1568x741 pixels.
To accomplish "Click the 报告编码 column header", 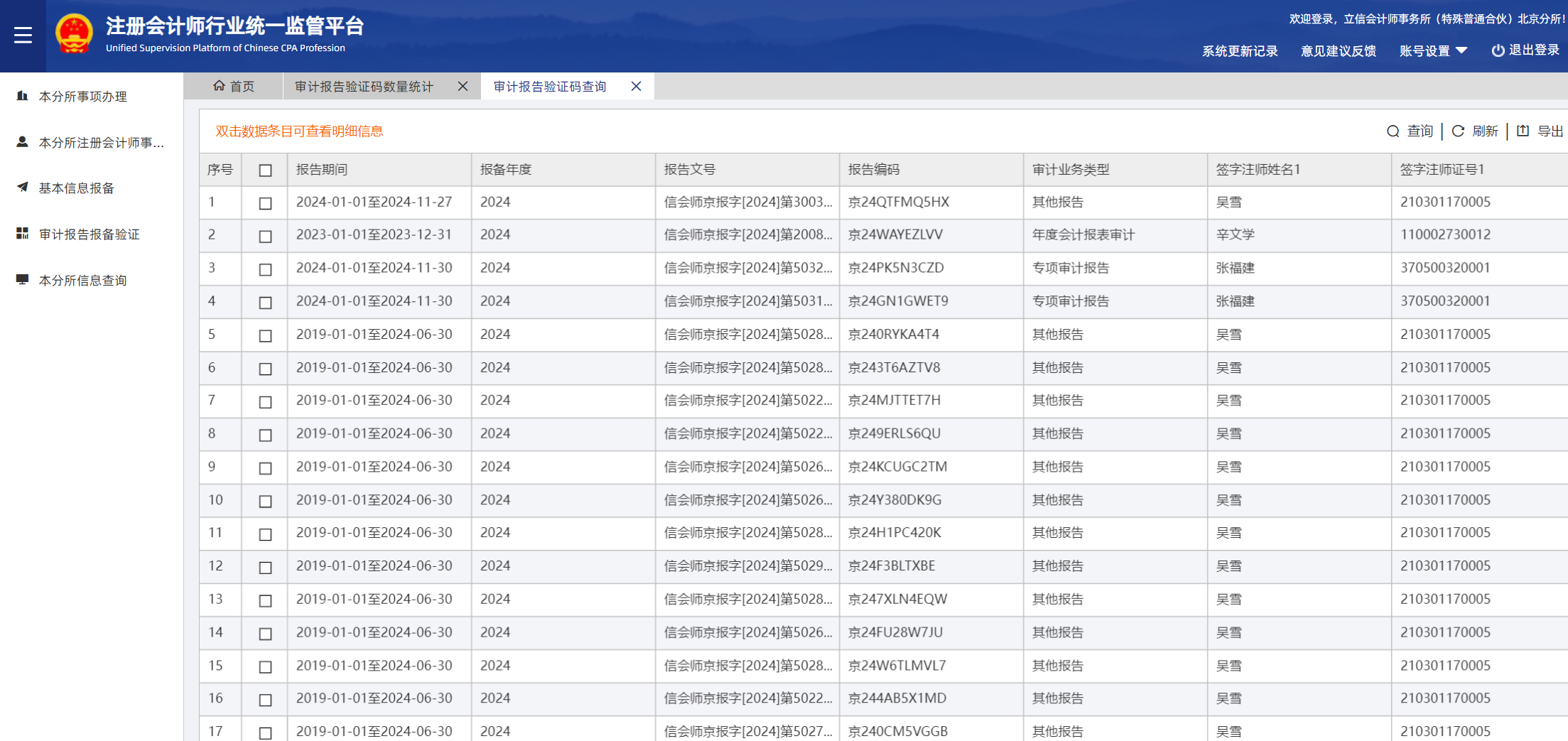I will 874,170.
